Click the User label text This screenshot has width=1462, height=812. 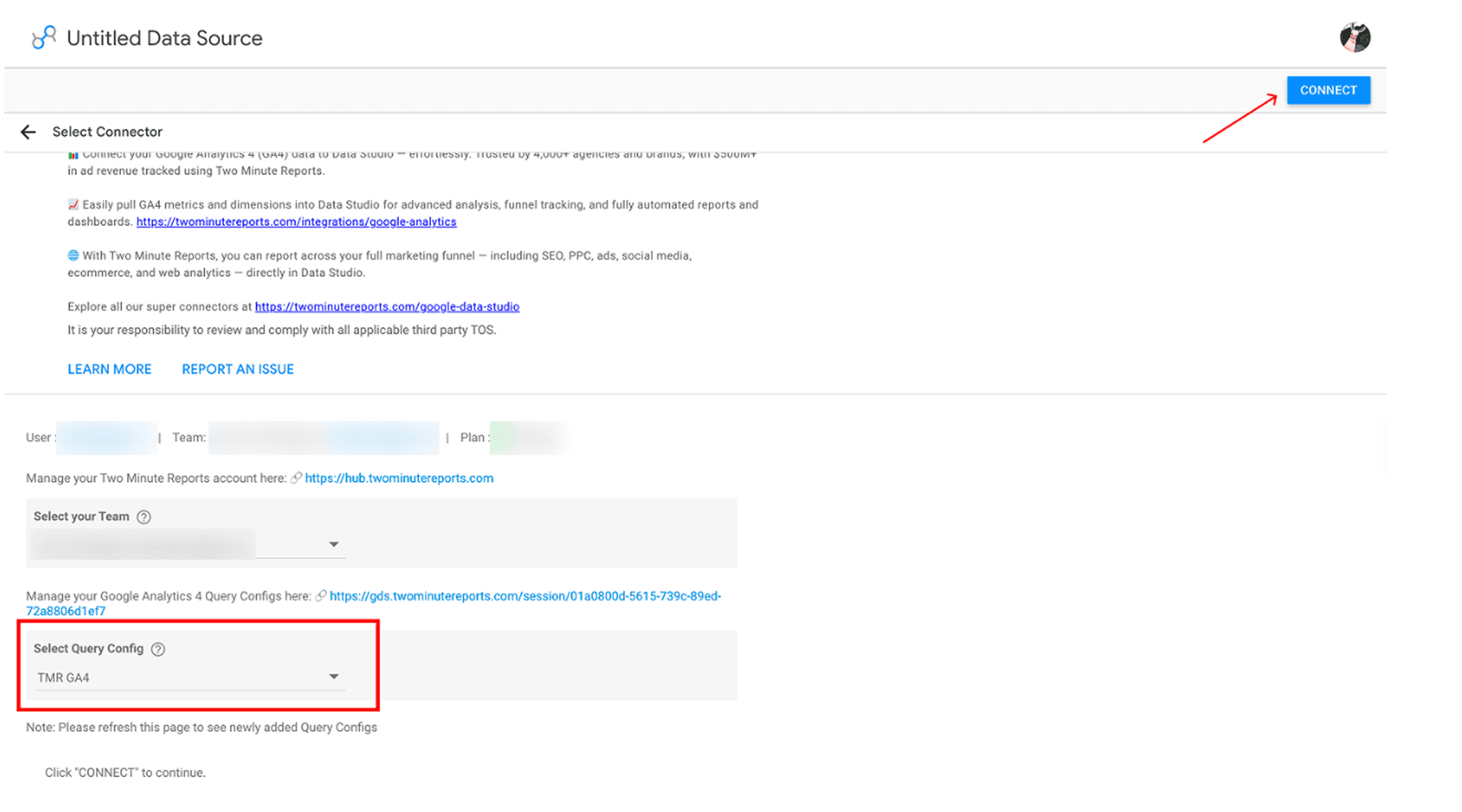[41, 438]
